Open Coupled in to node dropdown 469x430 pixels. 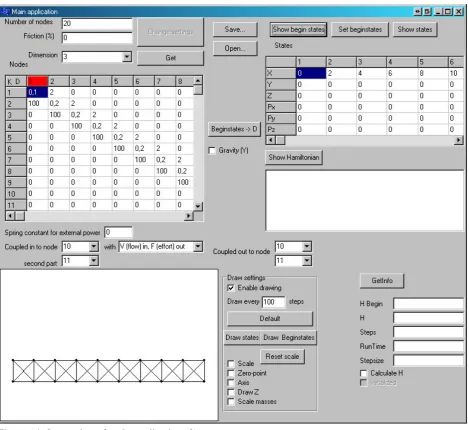[94, 247]
